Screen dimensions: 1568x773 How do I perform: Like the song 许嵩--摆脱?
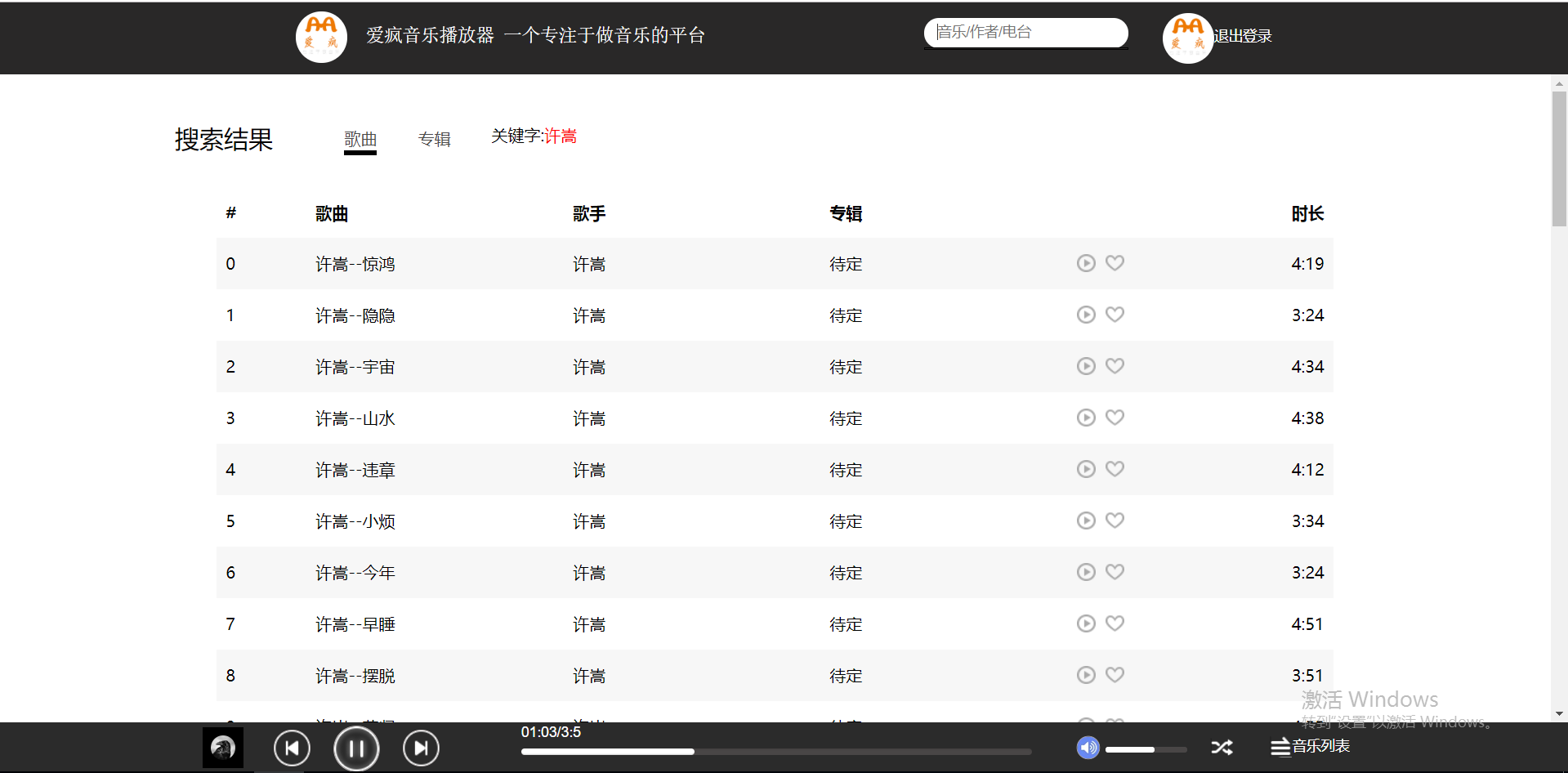click(x=1115, y=675)
